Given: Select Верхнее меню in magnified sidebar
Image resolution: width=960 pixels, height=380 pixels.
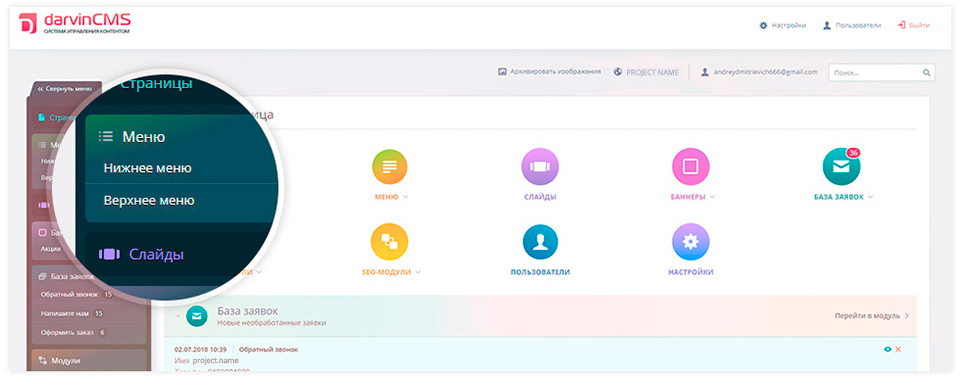Looking at the screenshot, I should point(149,200).
